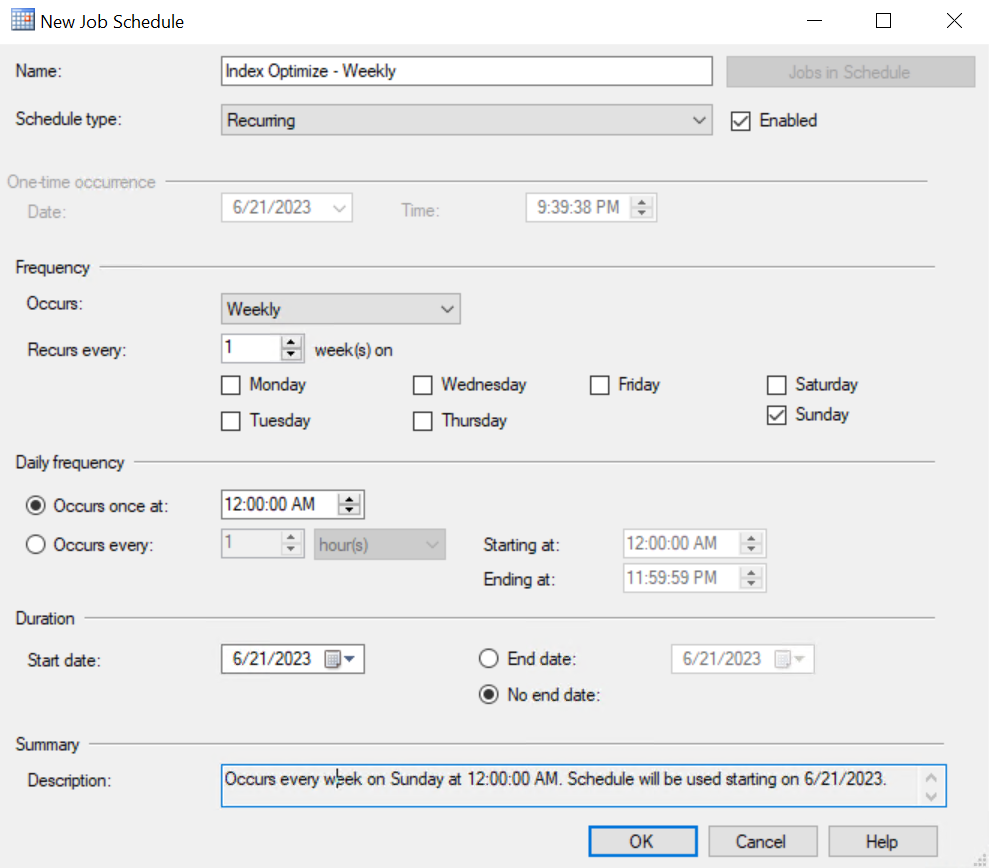Click the Occurs once at time field

click(279, 505)
